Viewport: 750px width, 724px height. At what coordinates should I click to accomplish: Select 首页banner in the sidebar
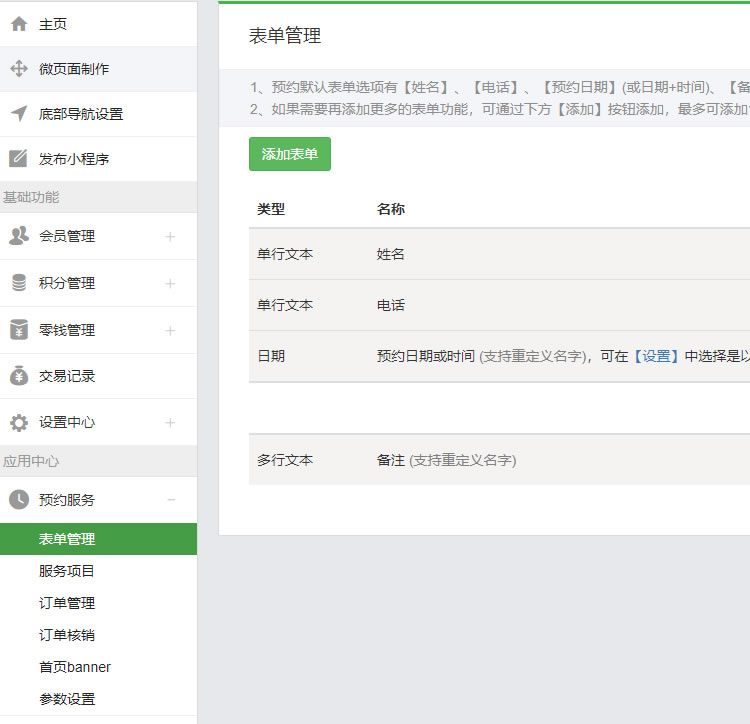(75, 667)
